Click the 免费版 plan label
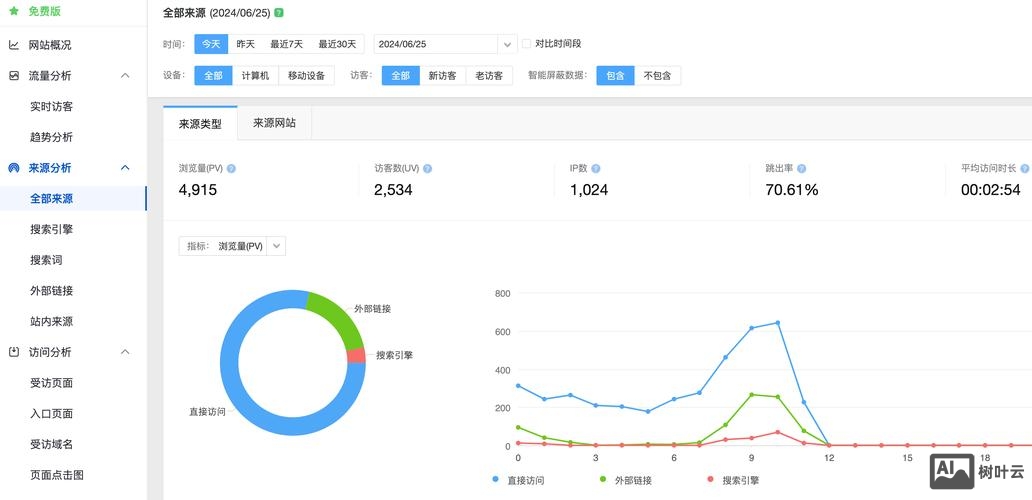The width and height of the screenshot is (1032, 500). [x=45, y=11]
